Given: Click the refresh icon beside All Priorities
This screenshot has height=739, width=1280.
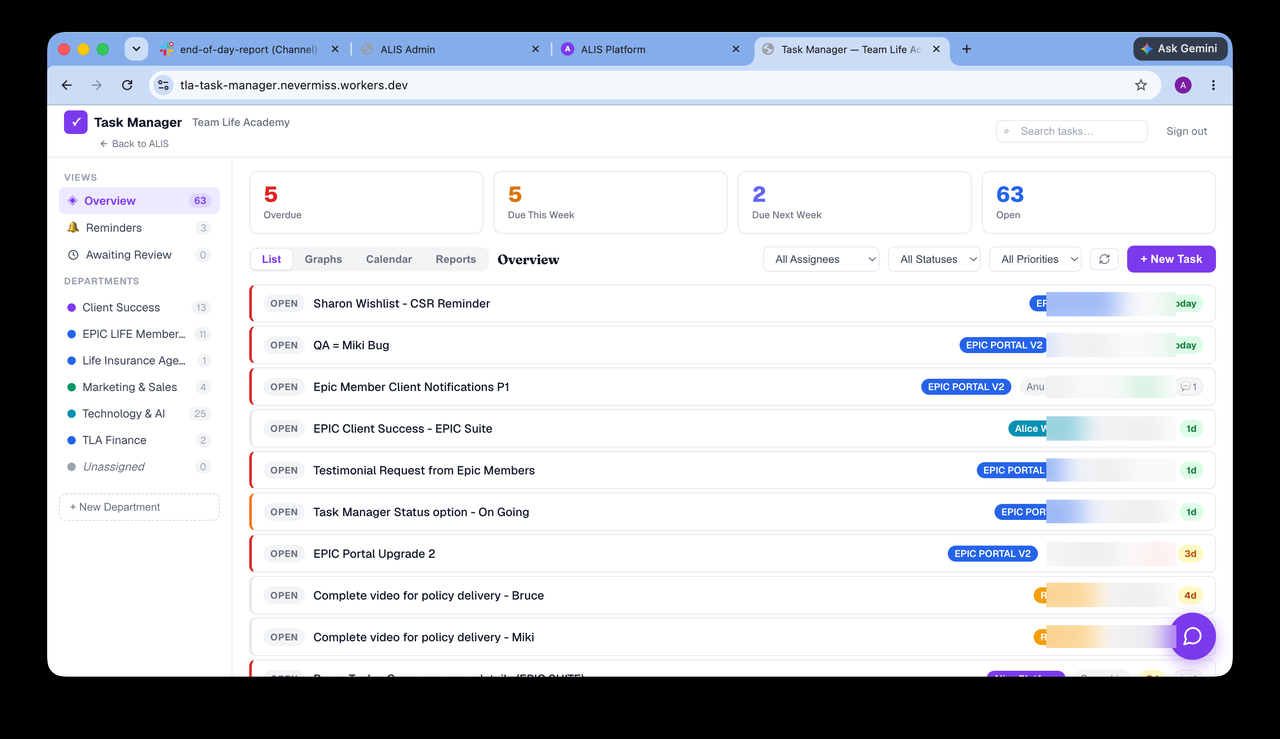Looking at the screenshot, I should pos(1104,259).
